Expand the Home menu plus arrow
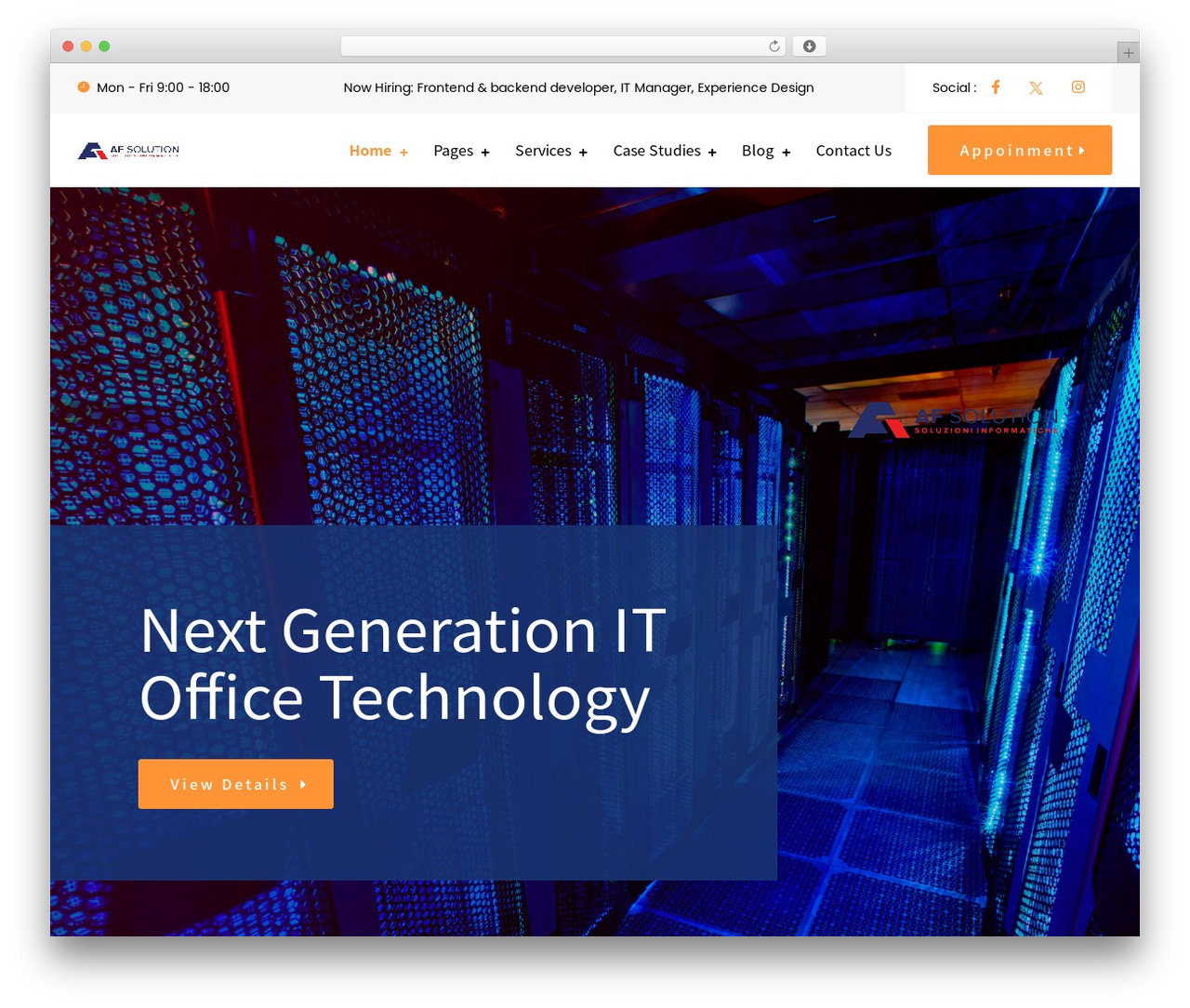This screenshot has height=1008, width=1190. coord(403,153)
